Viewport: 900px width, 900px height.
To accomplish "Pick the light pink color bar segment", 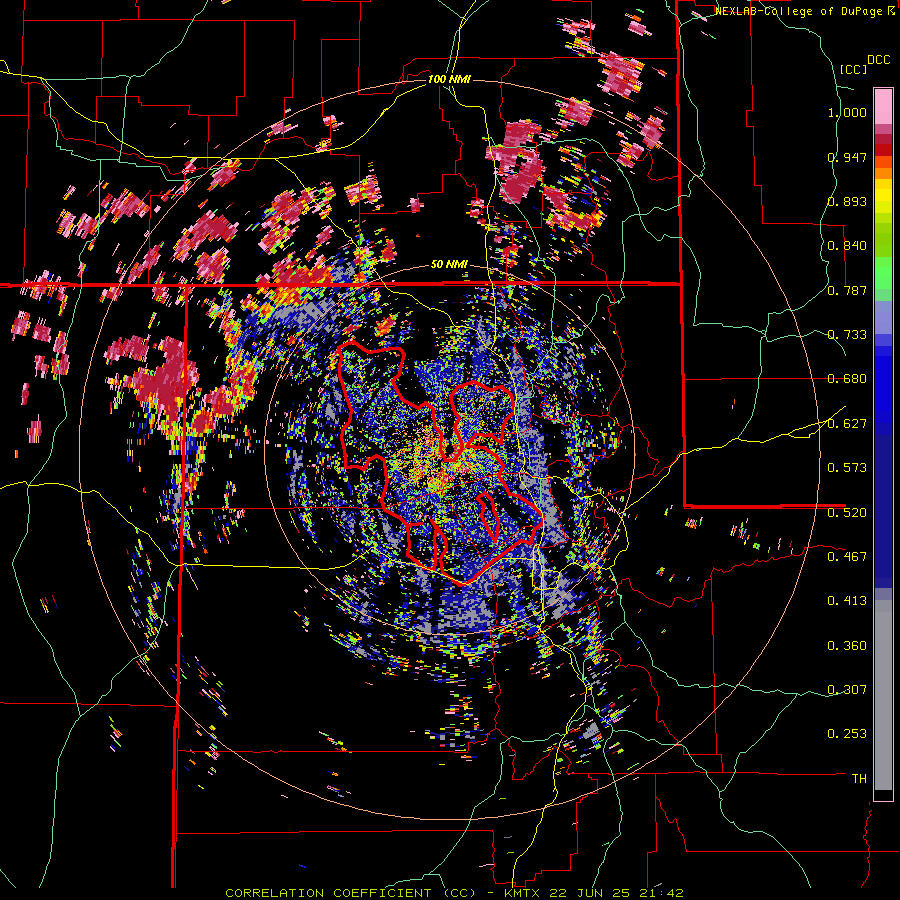I will pyautogui.click(x=883, y=107).
